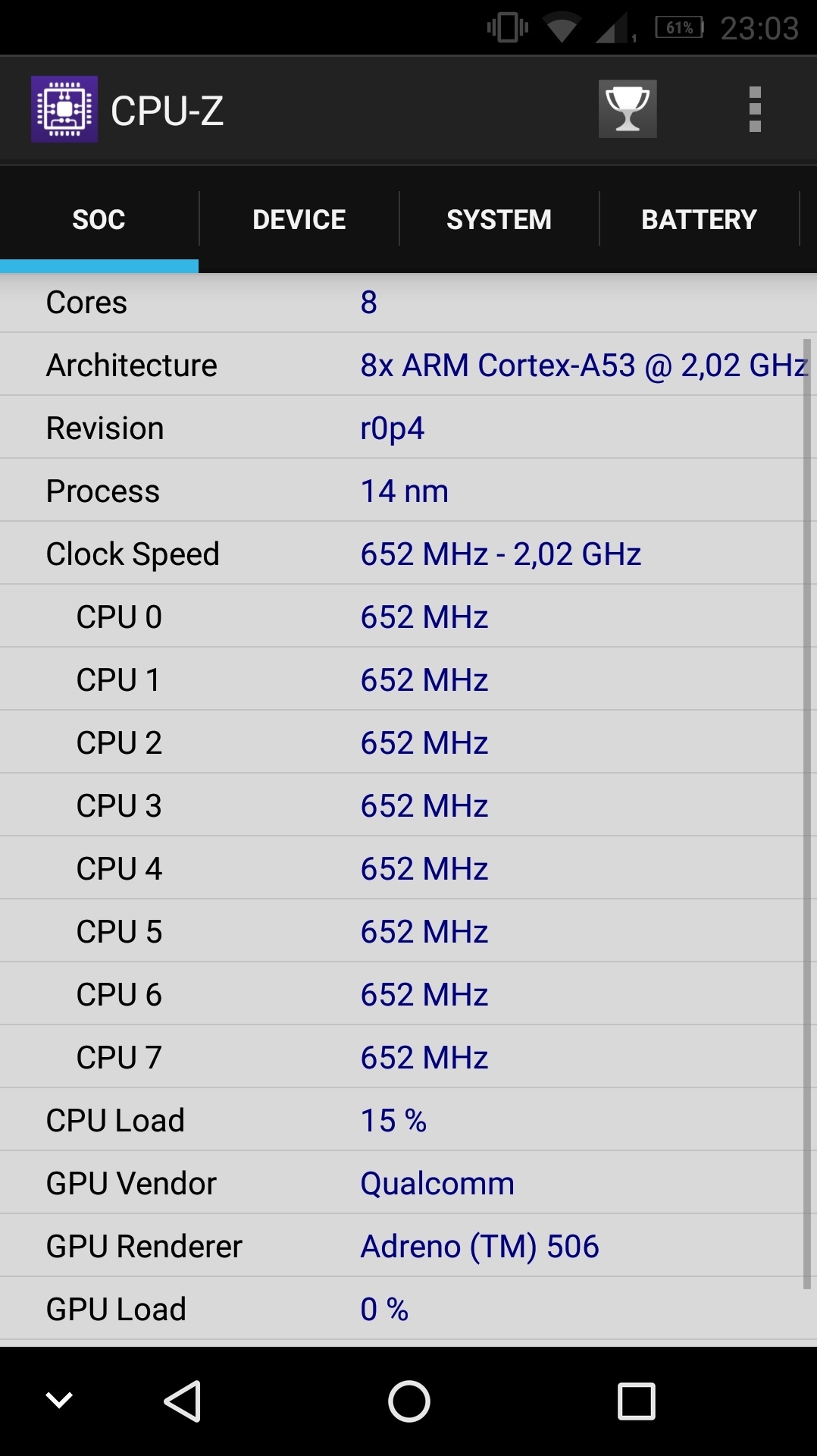Tap the Wi-Fi signal status icon
The image size is (817, 1456).
pyautogui.click(x=562, y=28)
